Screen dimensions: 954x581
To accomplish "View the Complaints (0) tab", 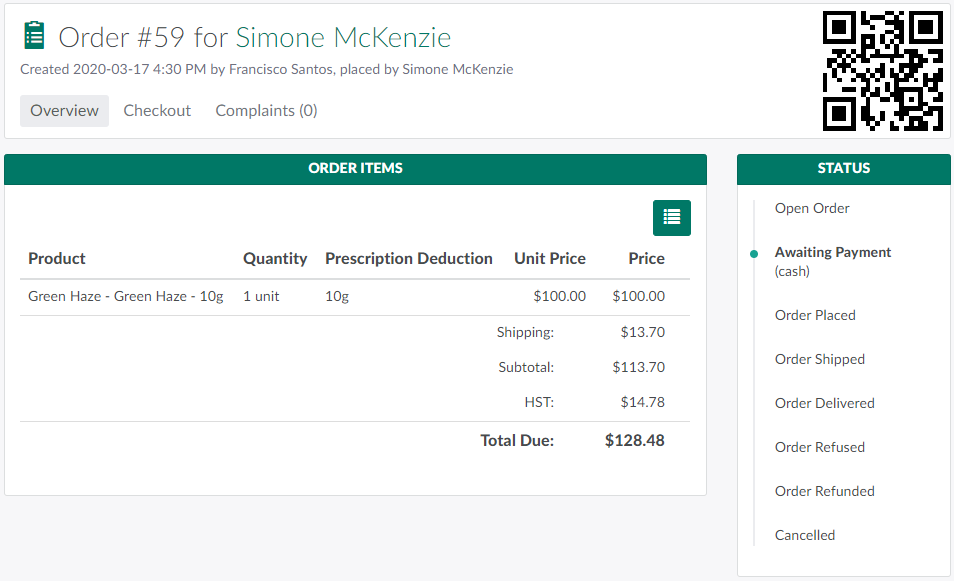I will pos(266,111).
